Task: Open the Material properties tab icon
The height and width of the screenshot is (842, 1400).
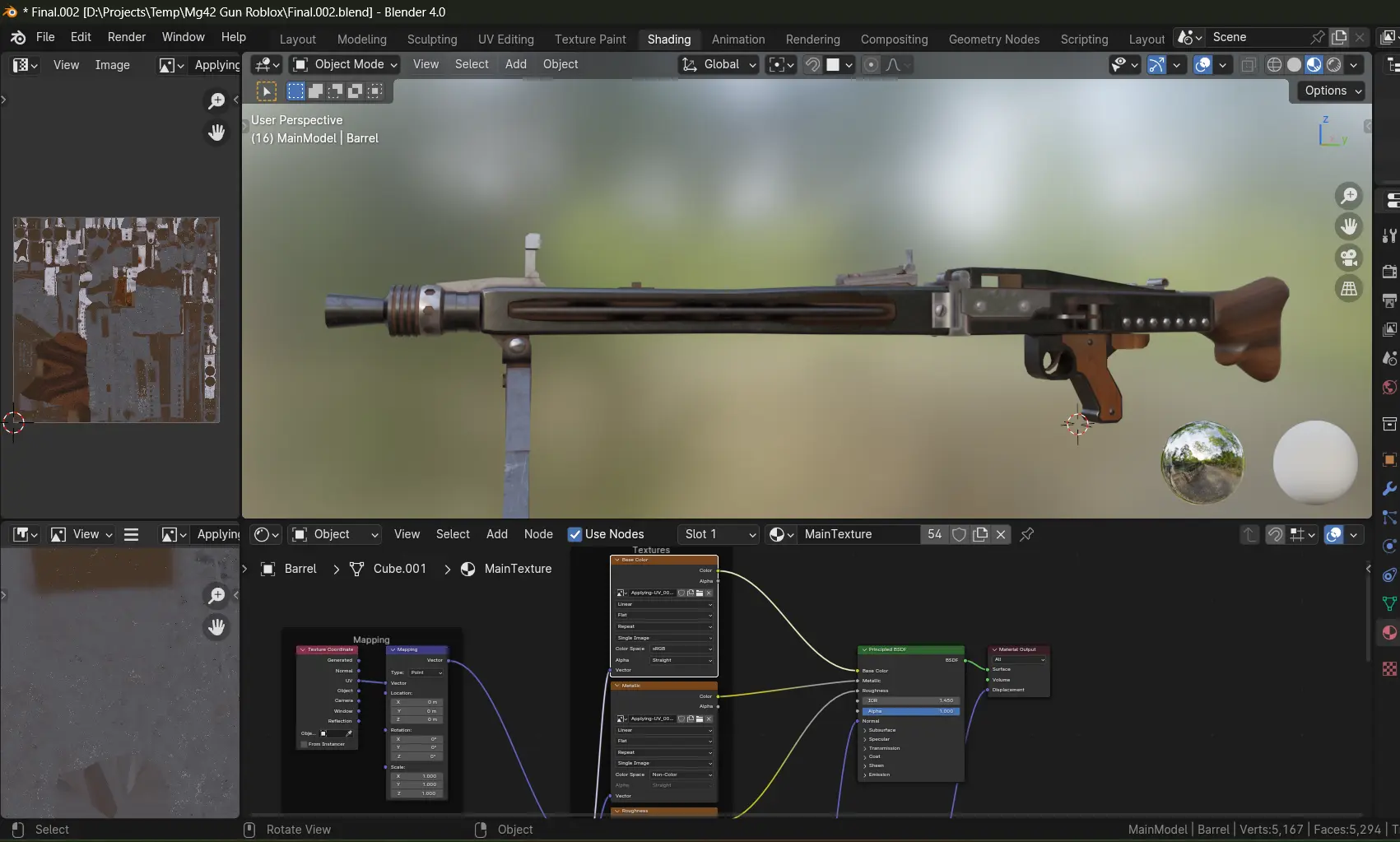Action: 1389,632
